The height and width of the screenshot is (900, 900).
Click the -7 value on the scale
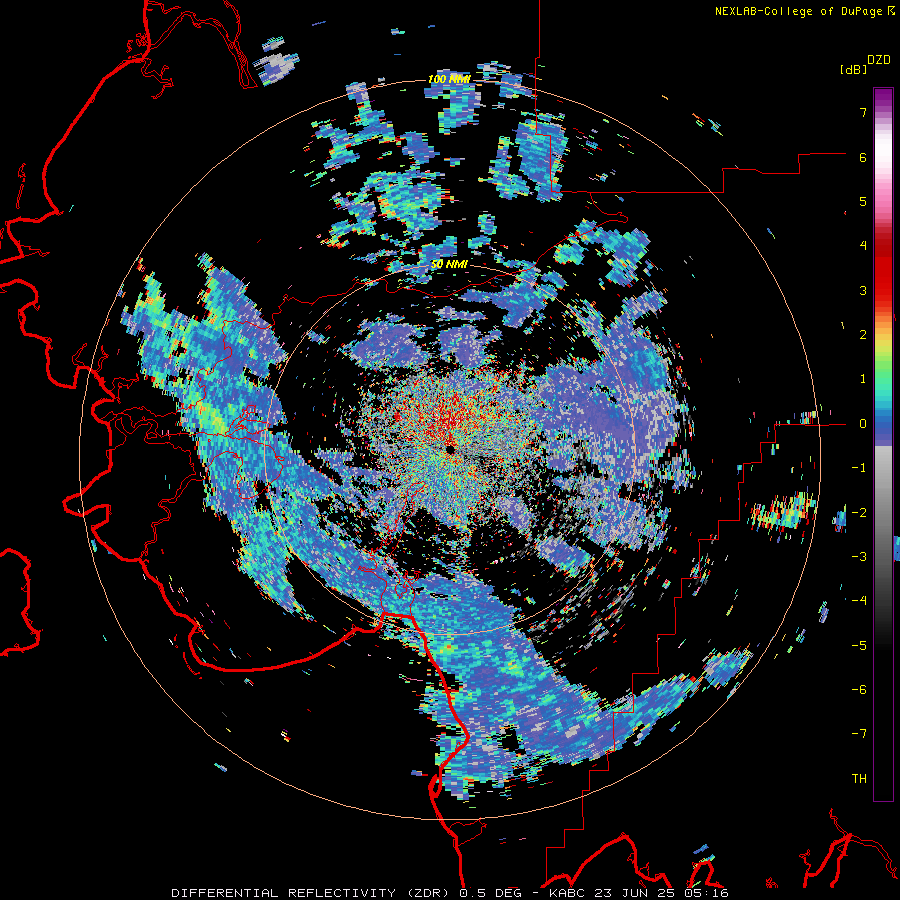point(859,734)
